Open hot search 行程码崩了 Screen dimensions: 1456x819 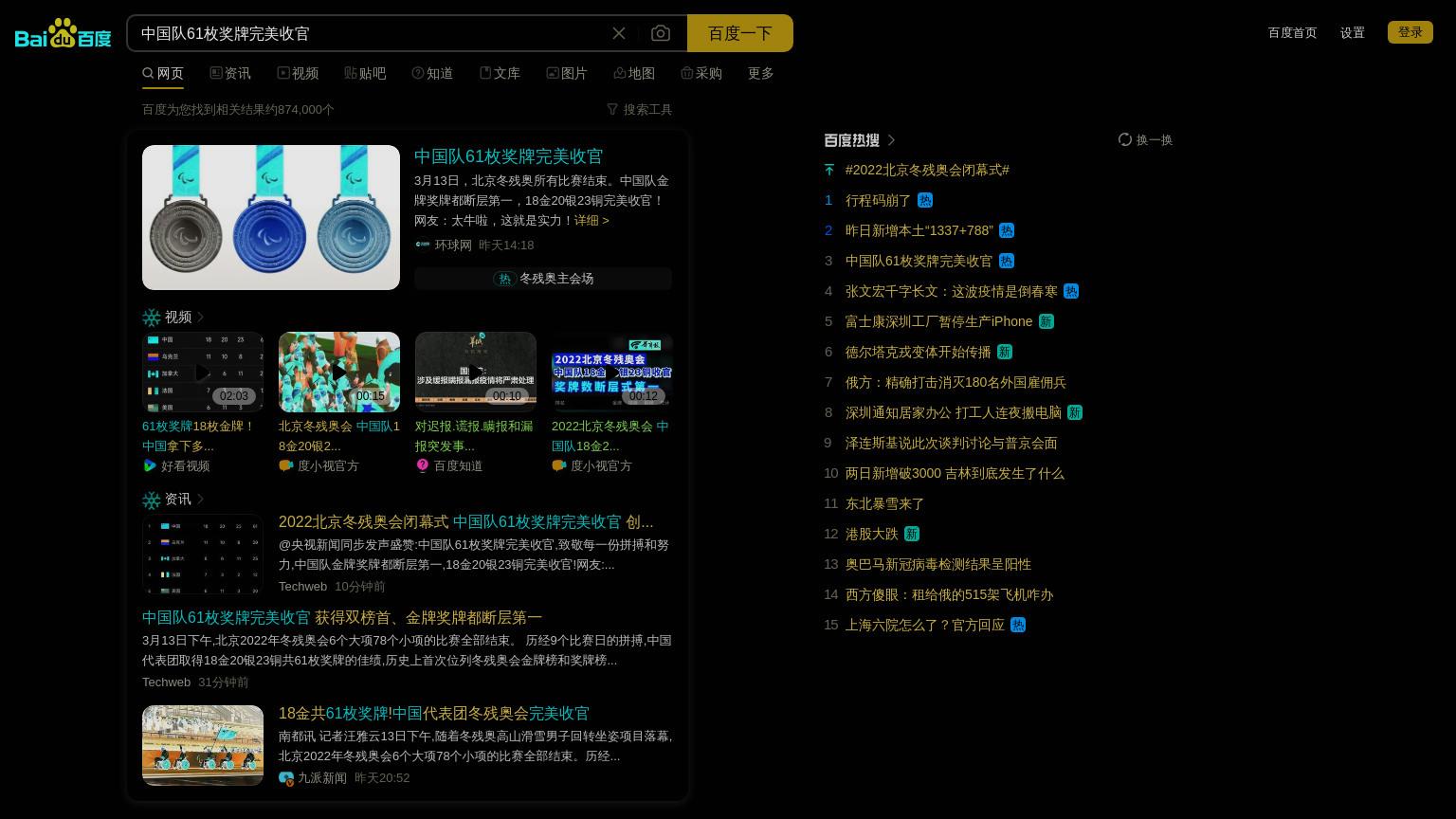point(878,200)
